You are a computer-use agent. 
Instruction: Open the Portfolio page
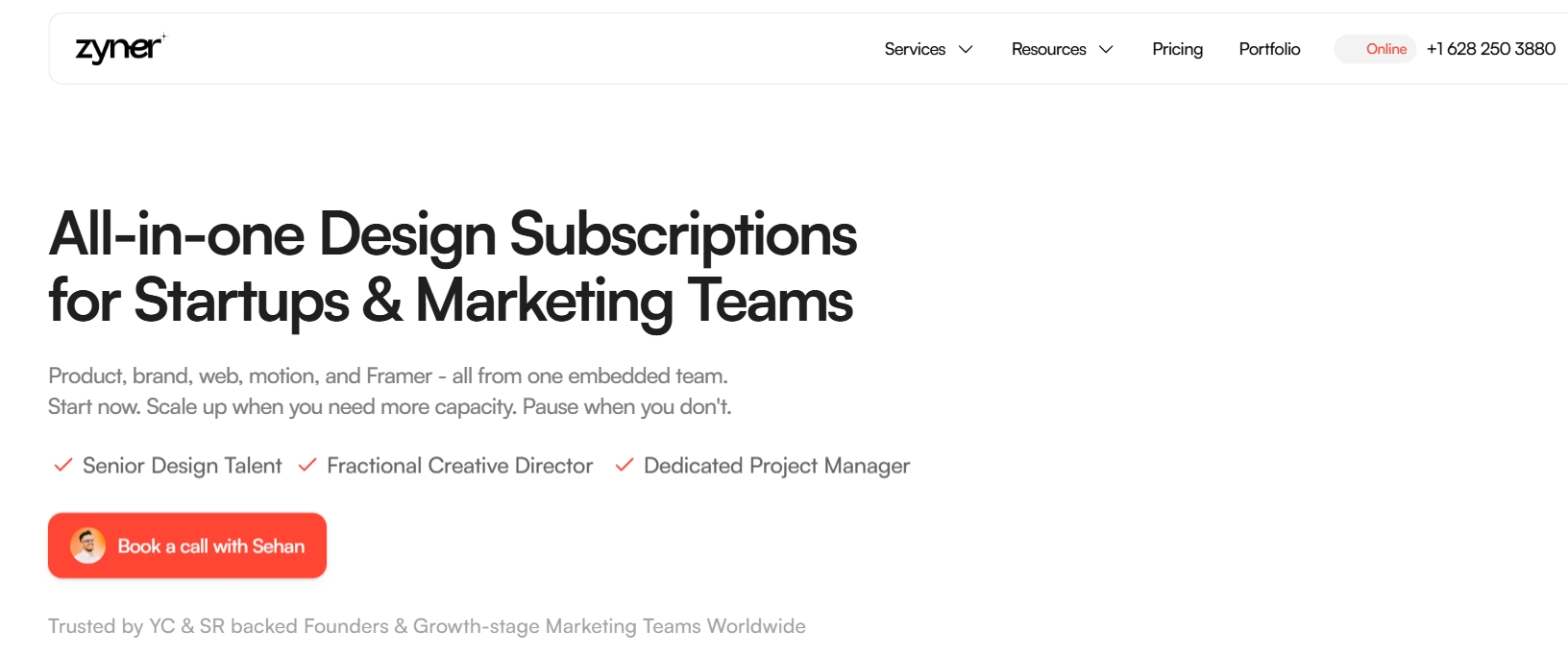tap(1269, 49)
